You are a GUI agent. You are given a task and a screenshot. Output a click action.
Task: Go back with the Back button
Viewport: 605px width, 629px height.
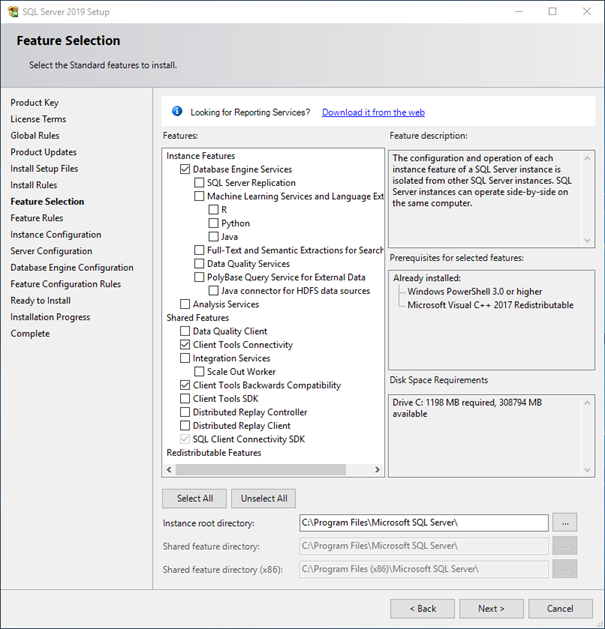click(422, 609)
